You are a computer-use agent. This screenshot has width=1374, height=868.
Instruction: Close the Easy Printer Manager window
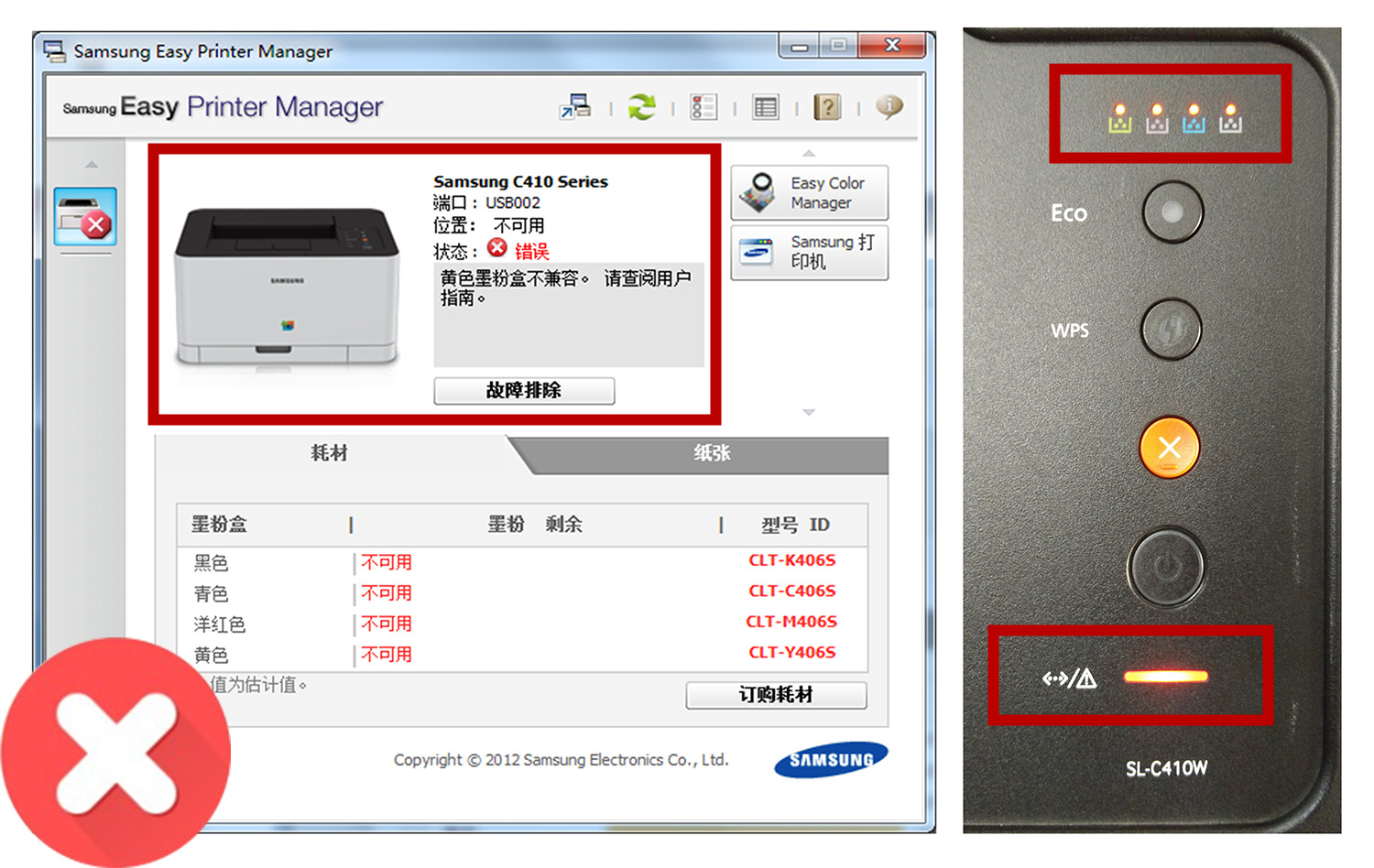click(893, 45)
